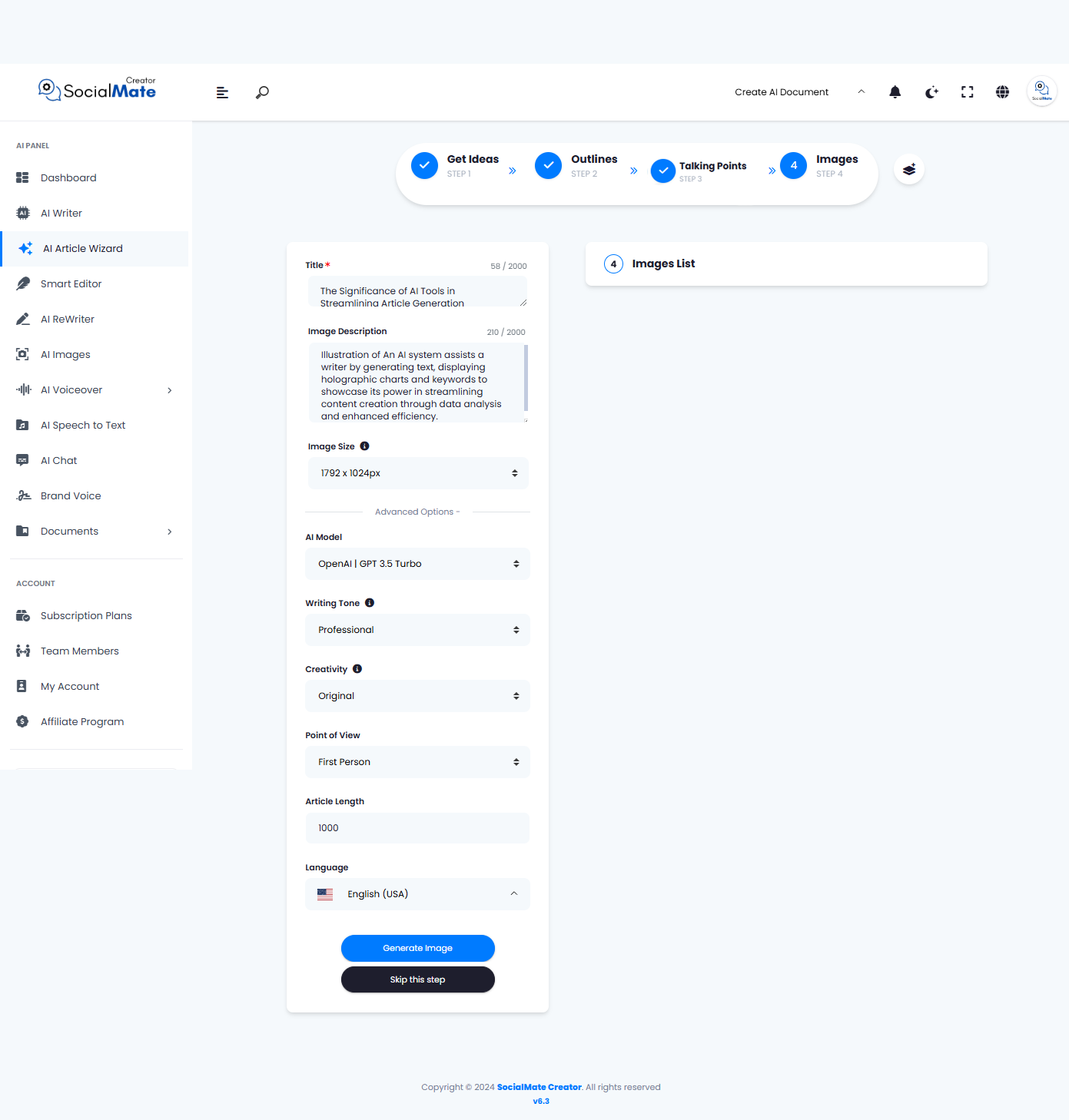This screenshot has width=1069, height=1120.
Task: Click inside the Title text field
Action: coord(418,291)
